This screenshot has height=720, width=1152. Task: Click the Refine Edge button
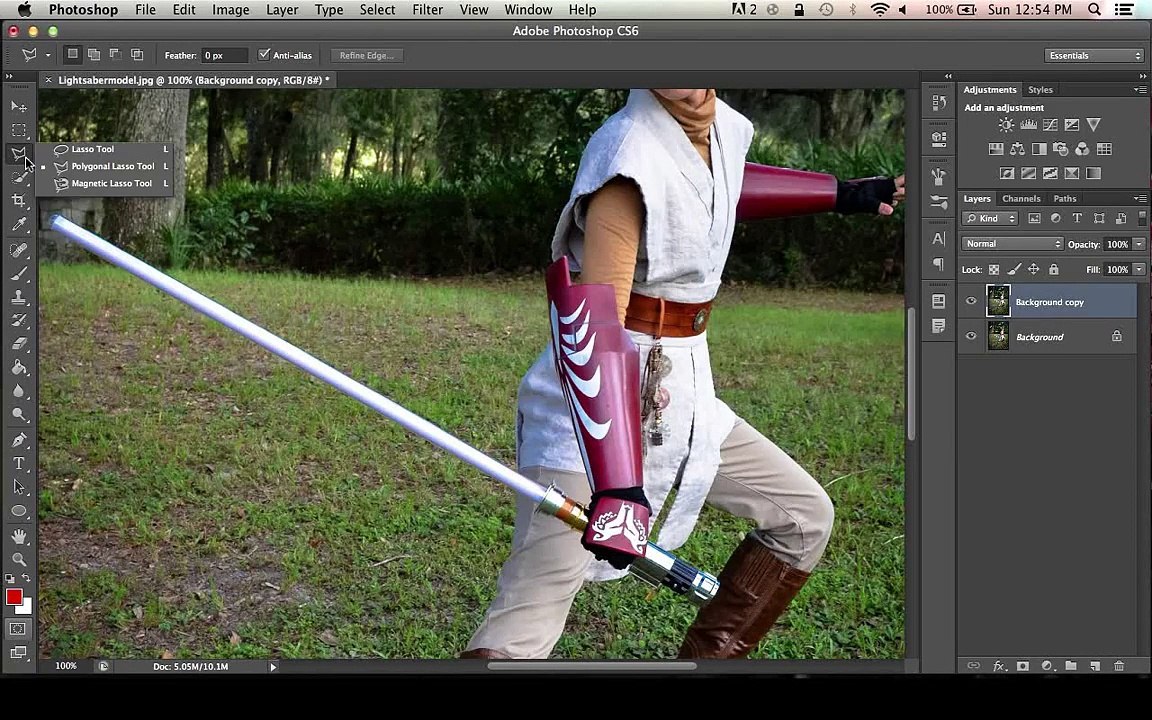[x=367, y=55]
